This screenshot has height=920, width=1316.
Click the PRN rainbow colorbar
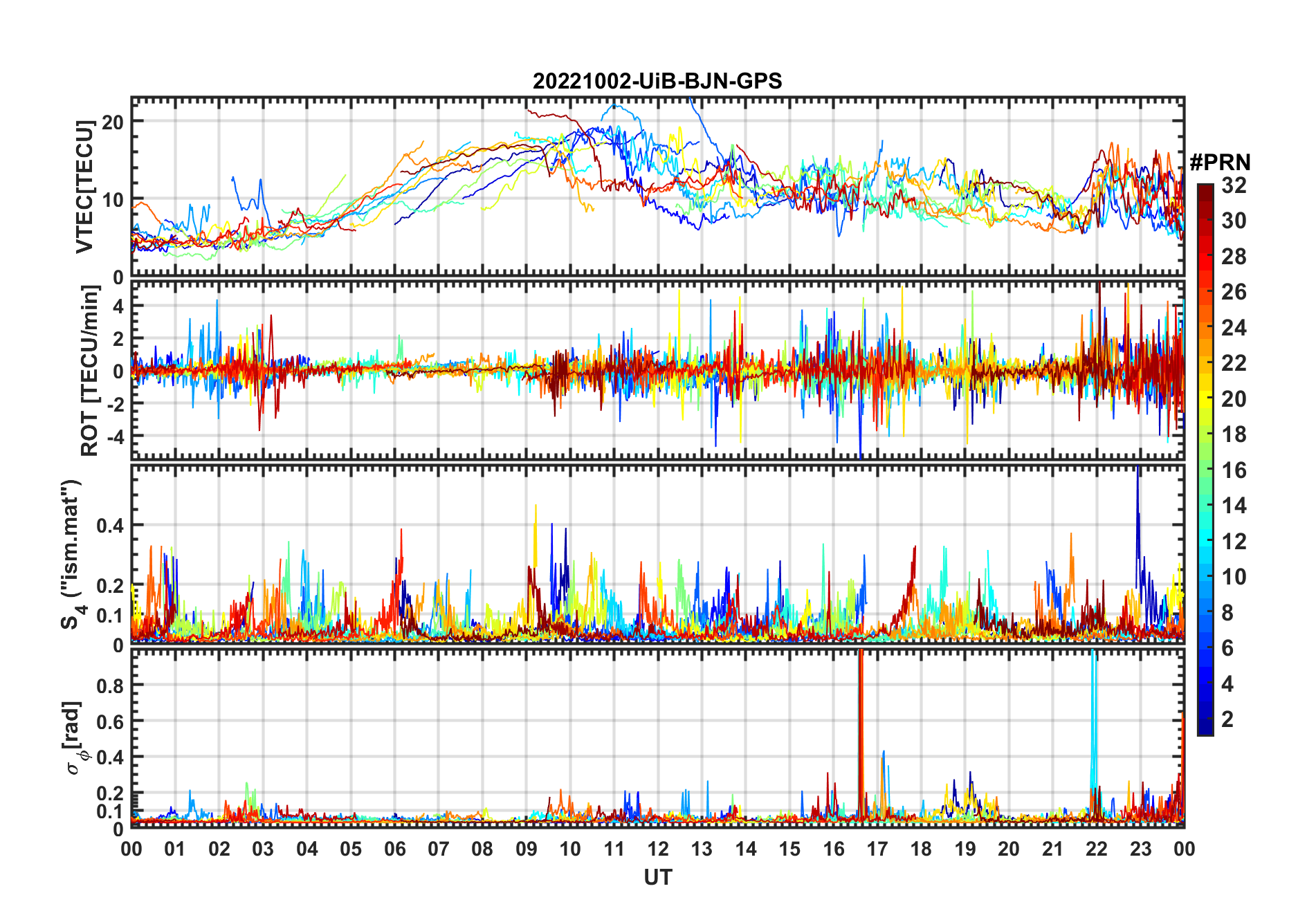point(1205,459)
